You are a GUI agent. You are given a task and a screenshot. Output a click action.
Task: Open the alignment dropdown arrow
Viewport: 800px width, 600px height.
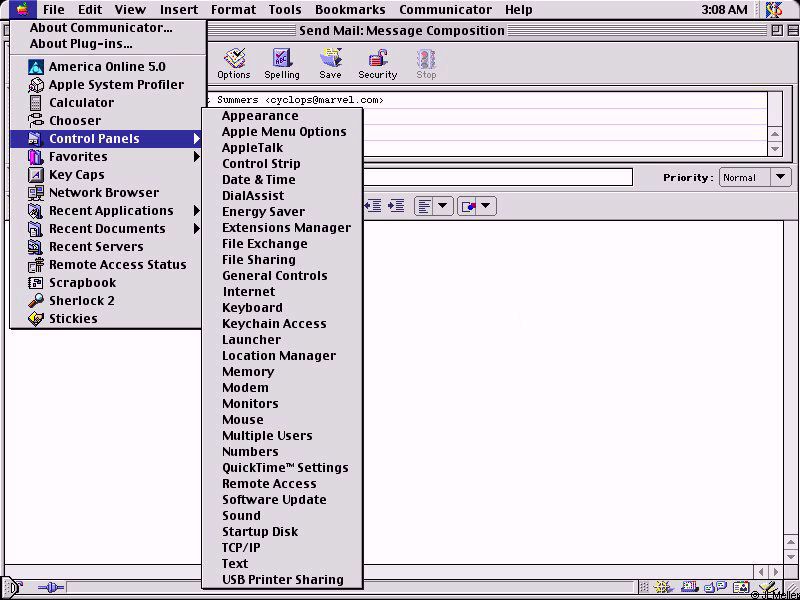point(442,207)
